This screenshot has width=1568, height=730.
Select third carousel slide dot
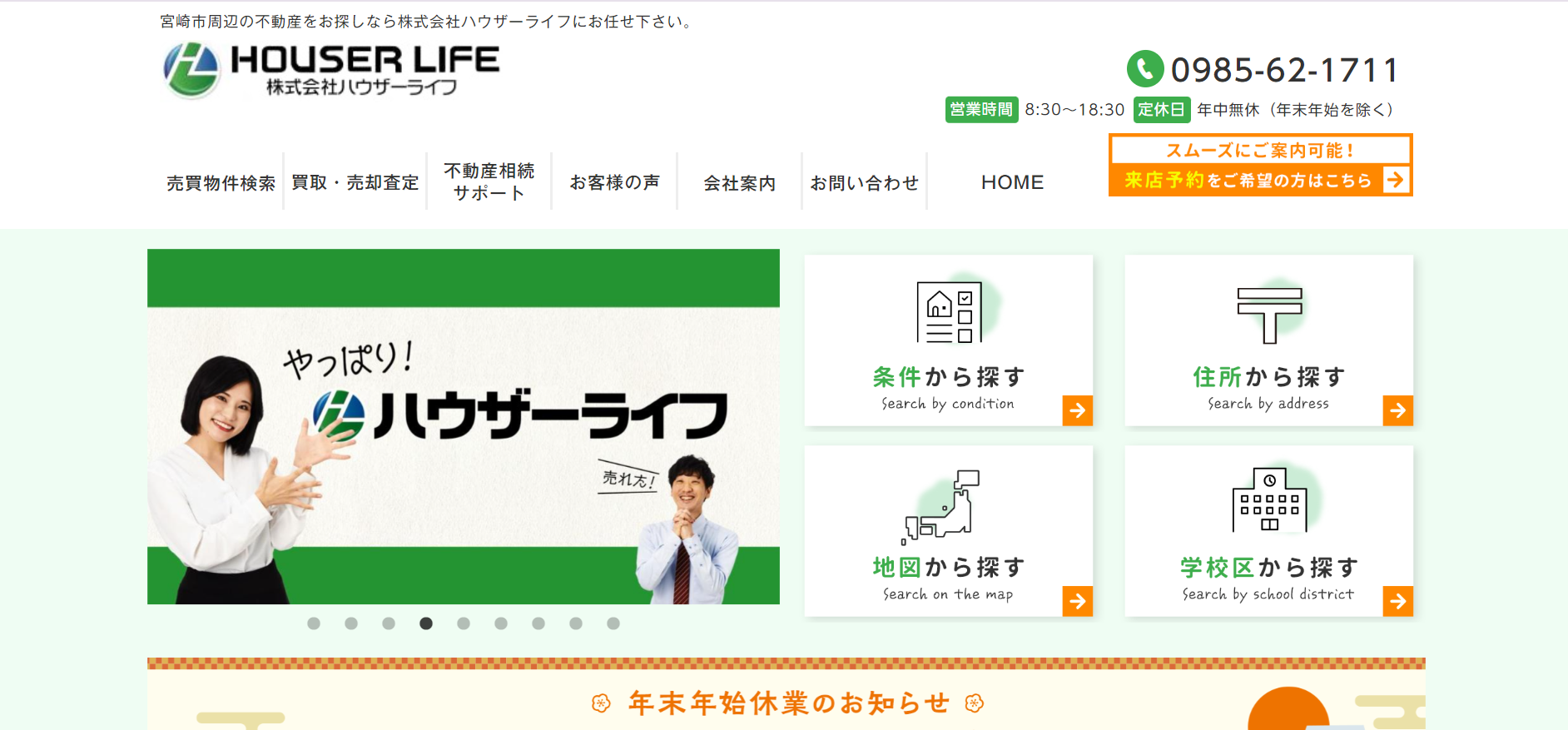point(389,623)
